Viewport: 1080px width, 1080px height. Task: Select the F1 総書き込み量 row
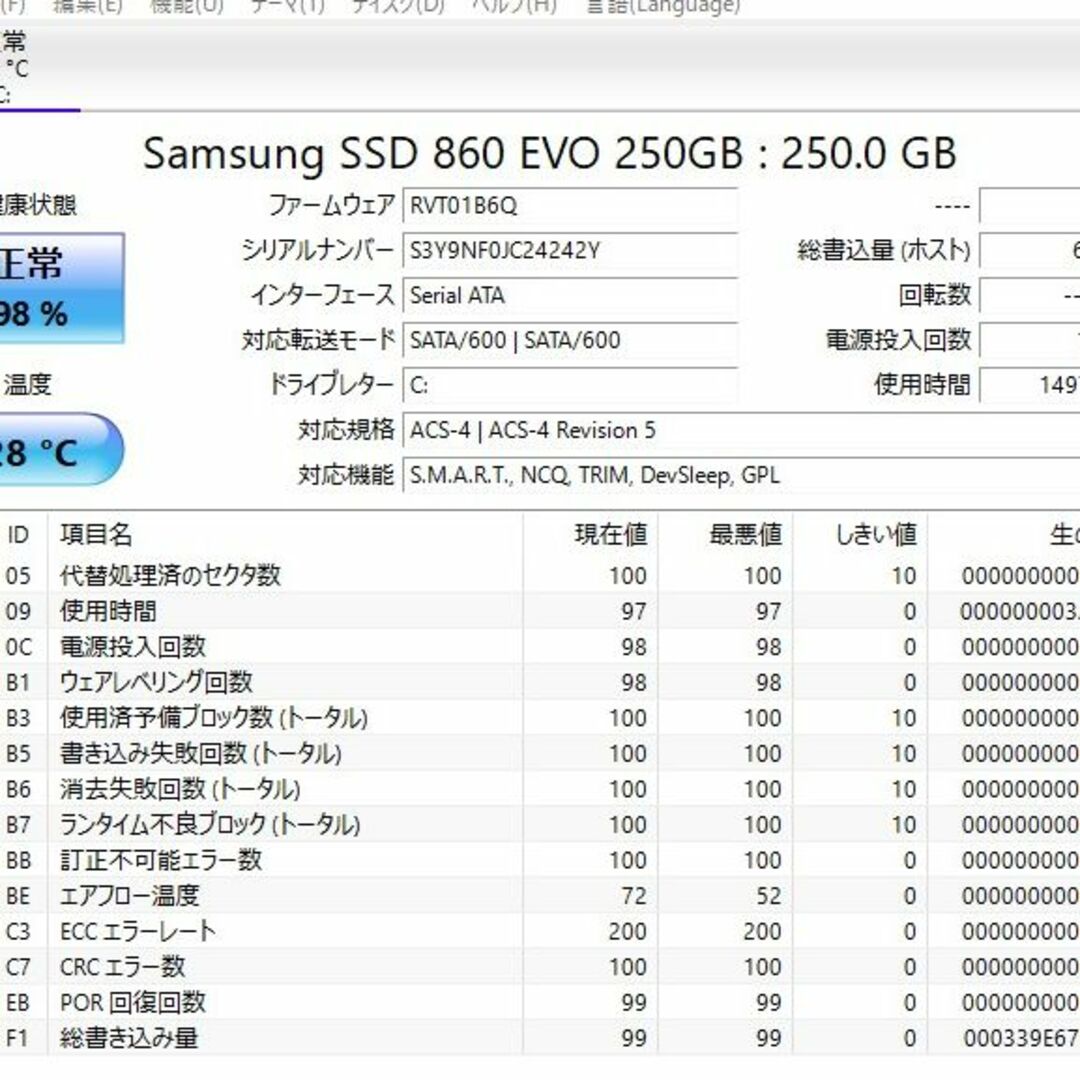coord(540,1039)
